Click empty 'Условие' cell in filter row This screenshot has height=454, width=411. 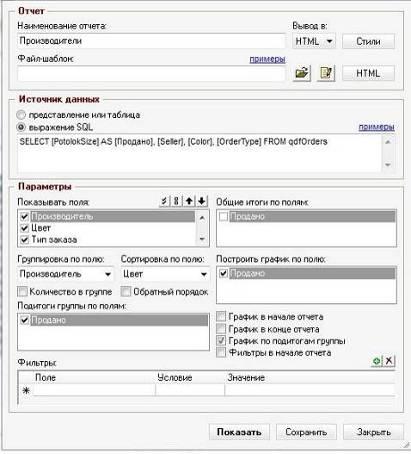click(190, 390)
